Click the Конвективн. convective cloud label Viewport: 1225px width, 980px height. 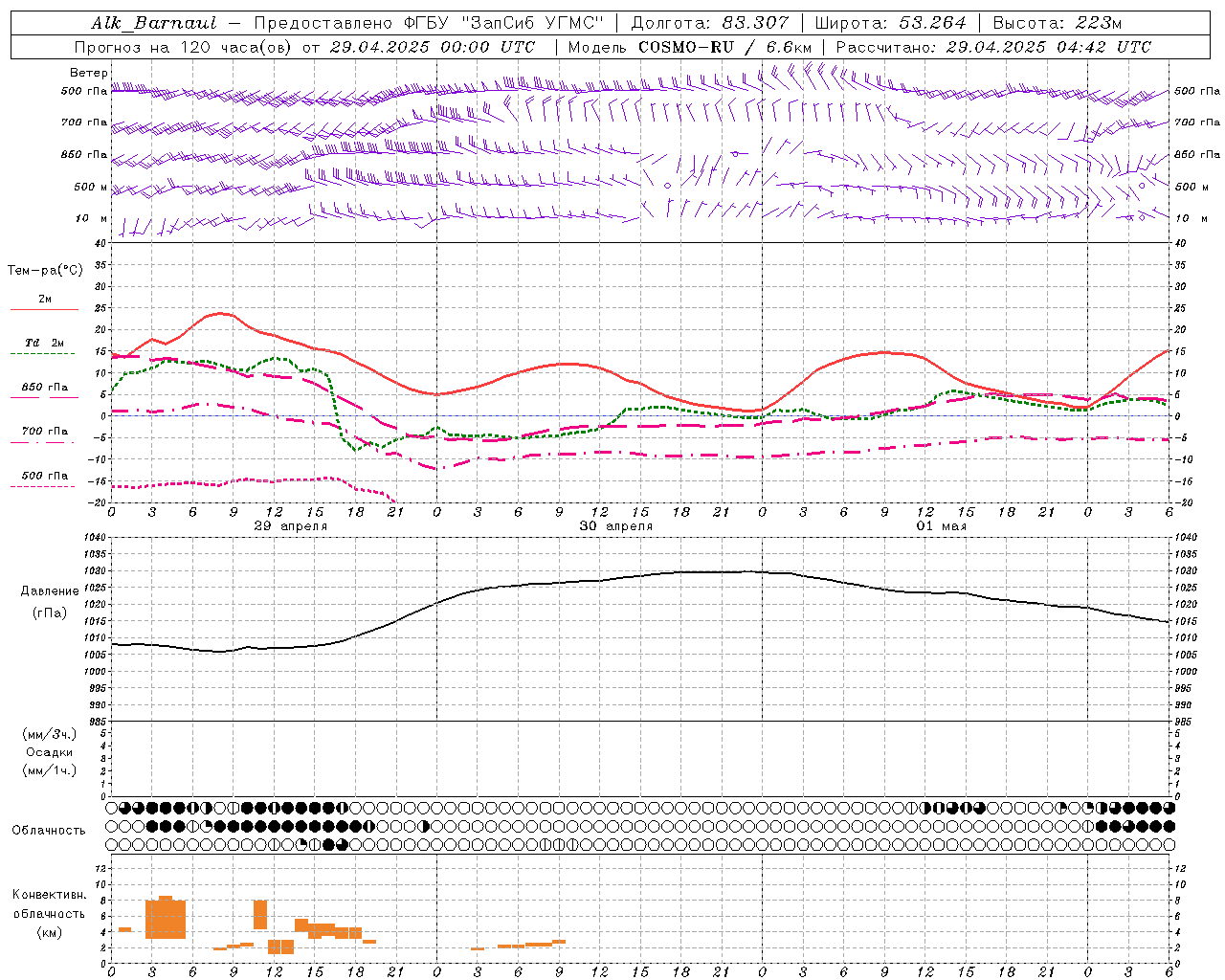click(x=50, y=895)
